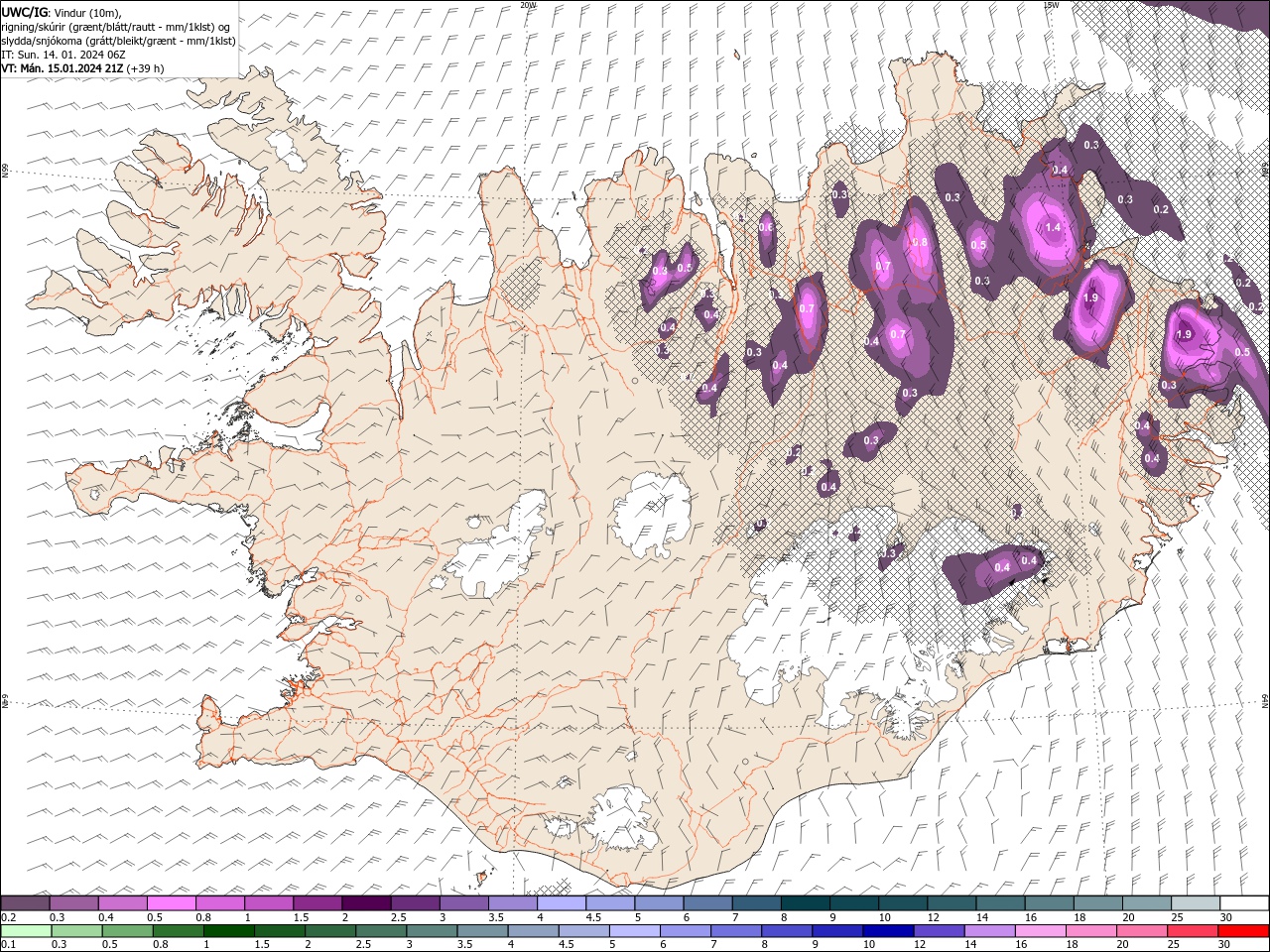
Task: Click the '0.8' snowfall value on the map
Action: [919, 242]
